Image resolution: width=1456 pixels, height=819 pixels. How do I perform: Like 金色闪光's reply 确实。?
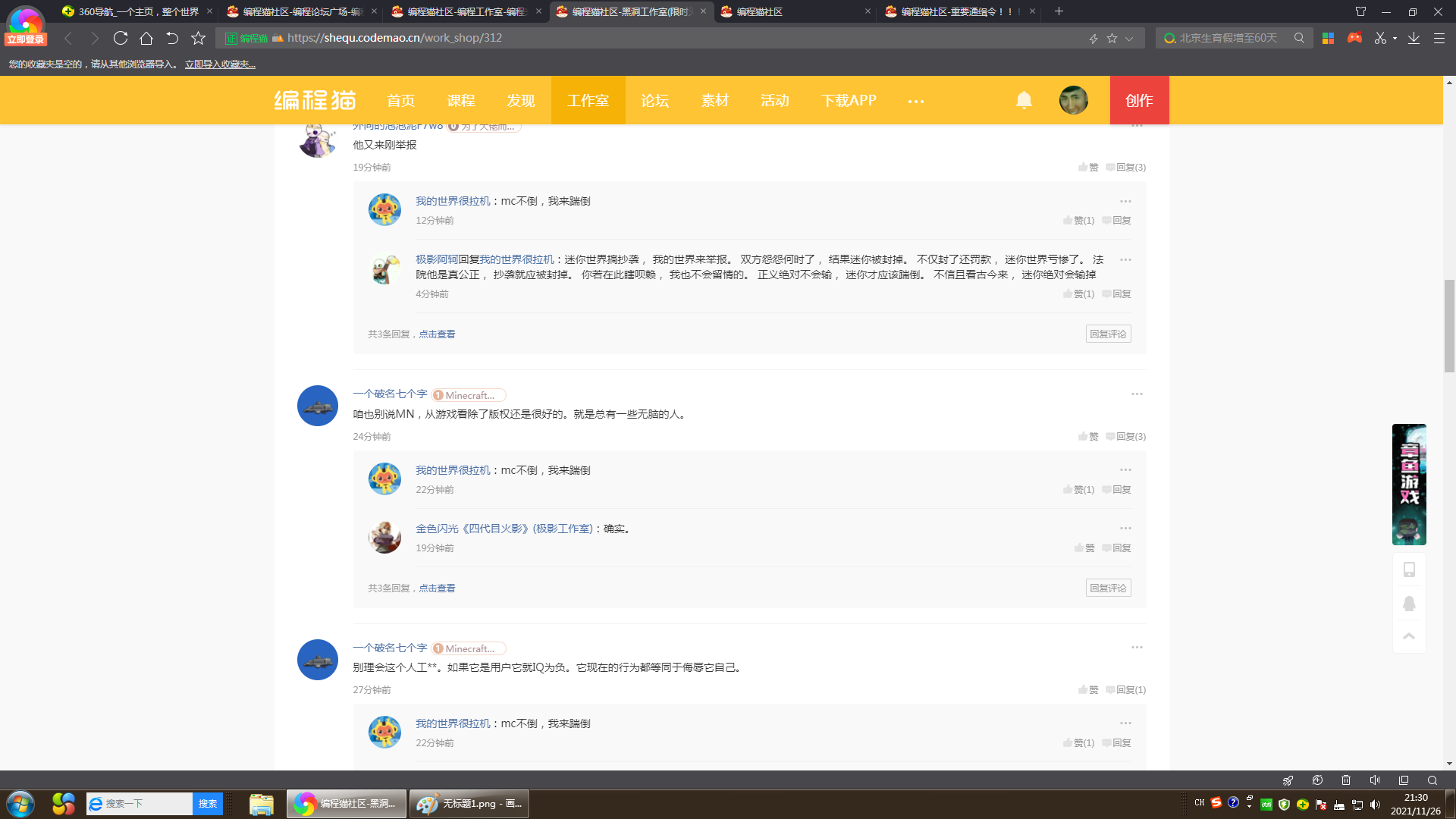click(x=1084, y=548)
